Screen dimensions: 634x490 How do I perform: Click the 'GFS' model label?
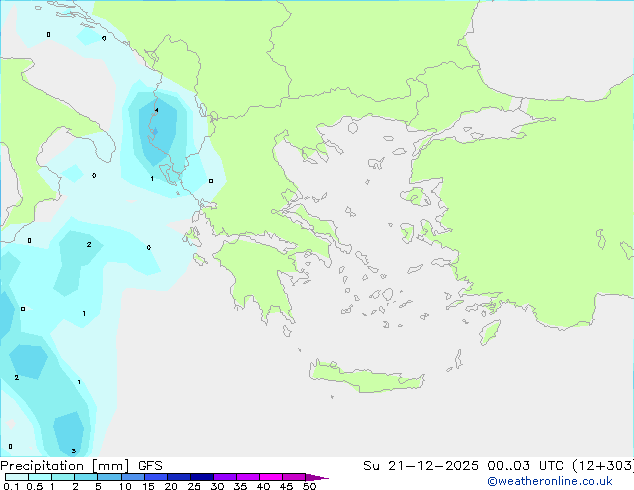click(x=150, y=466)
